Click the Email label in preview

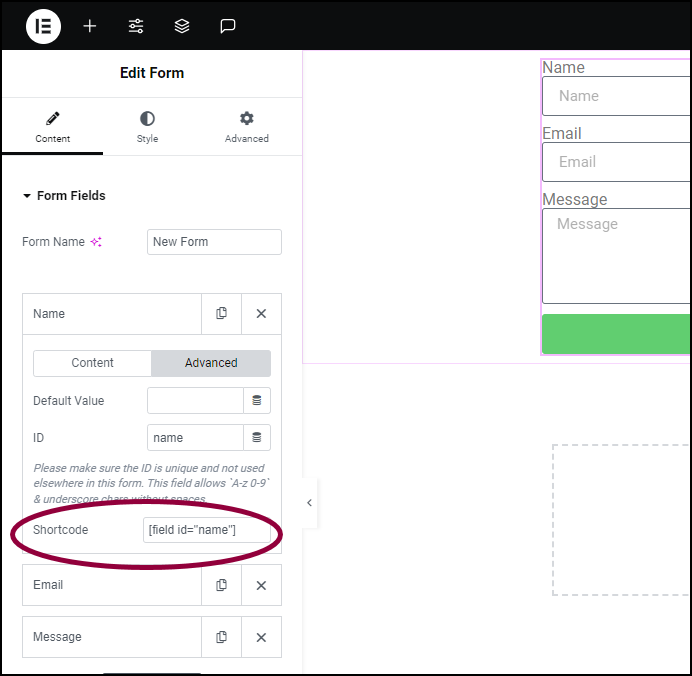point(562,133)
